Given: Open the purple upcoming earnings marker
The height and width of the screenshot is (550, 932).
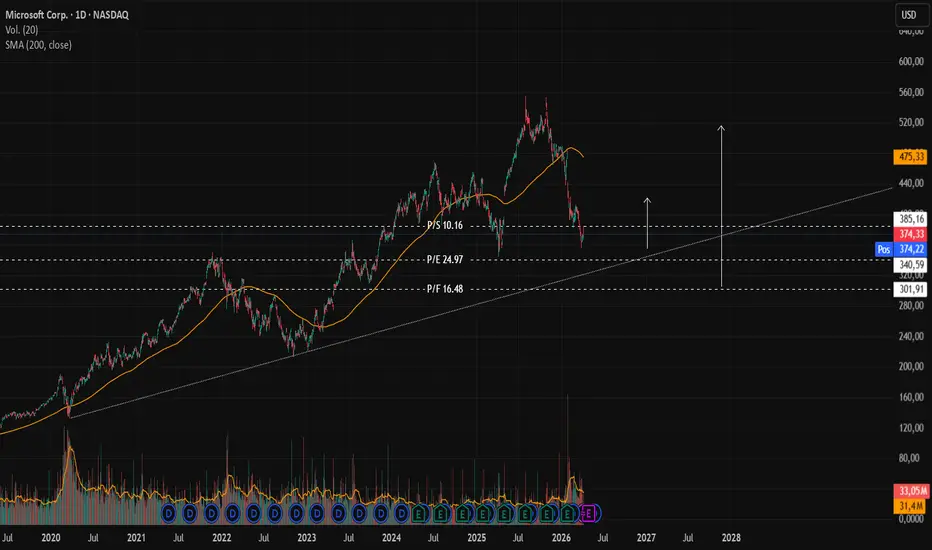Looking at the screenshot, I should (587, 513).
